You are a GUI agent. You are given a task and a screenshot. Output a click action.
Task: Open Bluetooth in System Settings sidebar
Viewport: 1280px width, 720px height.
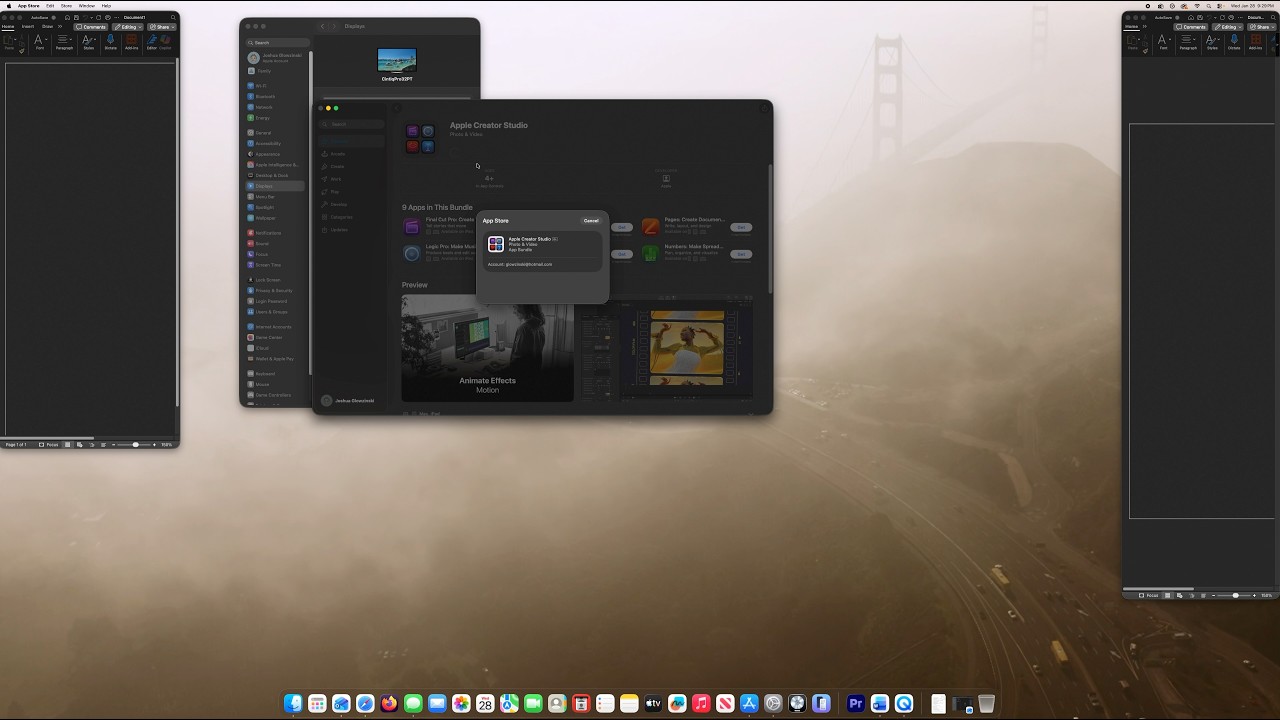tap(277, 97)
